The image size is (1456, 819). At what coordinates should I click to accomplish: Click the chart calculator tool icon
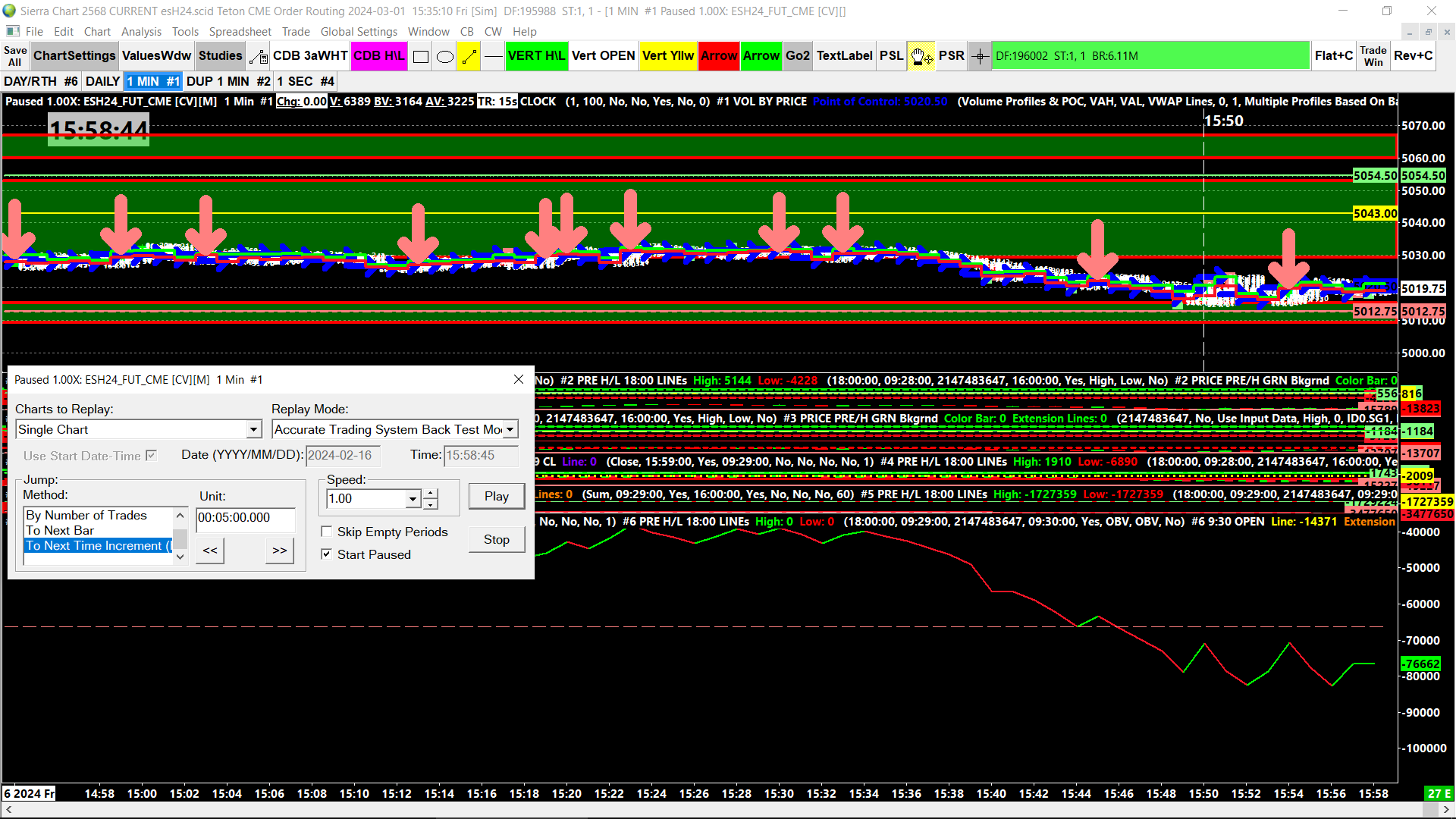click(259, 57)
